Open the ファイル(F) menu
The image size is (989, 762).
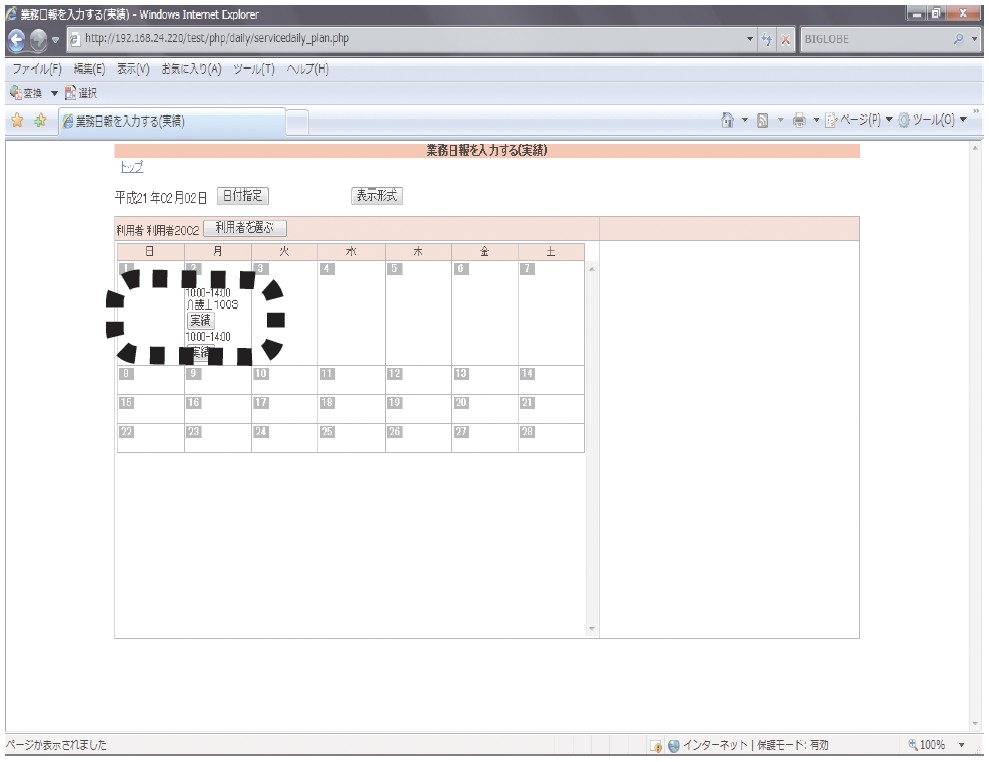(38, 69)
